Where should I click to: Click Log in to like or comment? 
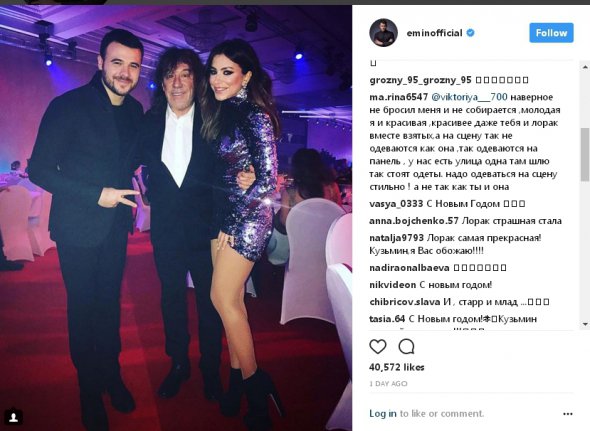point(383,414)
